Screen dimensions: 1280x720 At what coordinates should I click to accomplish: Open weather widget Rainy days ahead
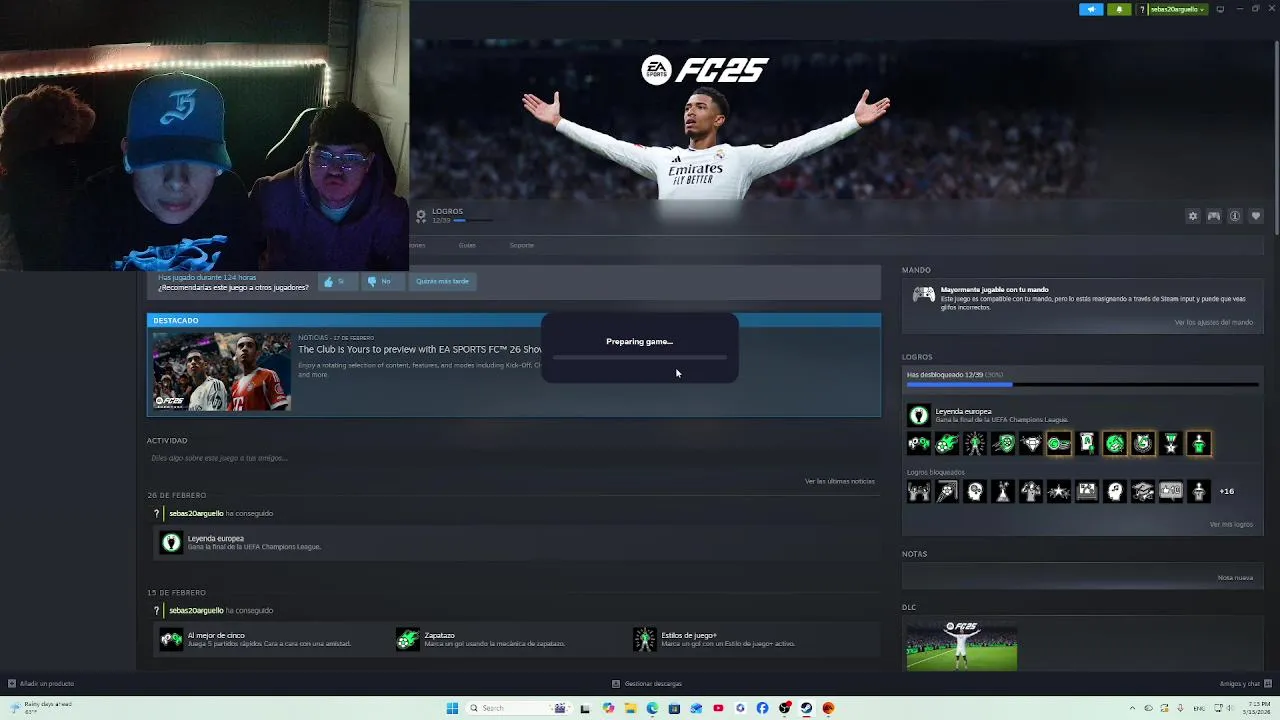tap(40, 707)
